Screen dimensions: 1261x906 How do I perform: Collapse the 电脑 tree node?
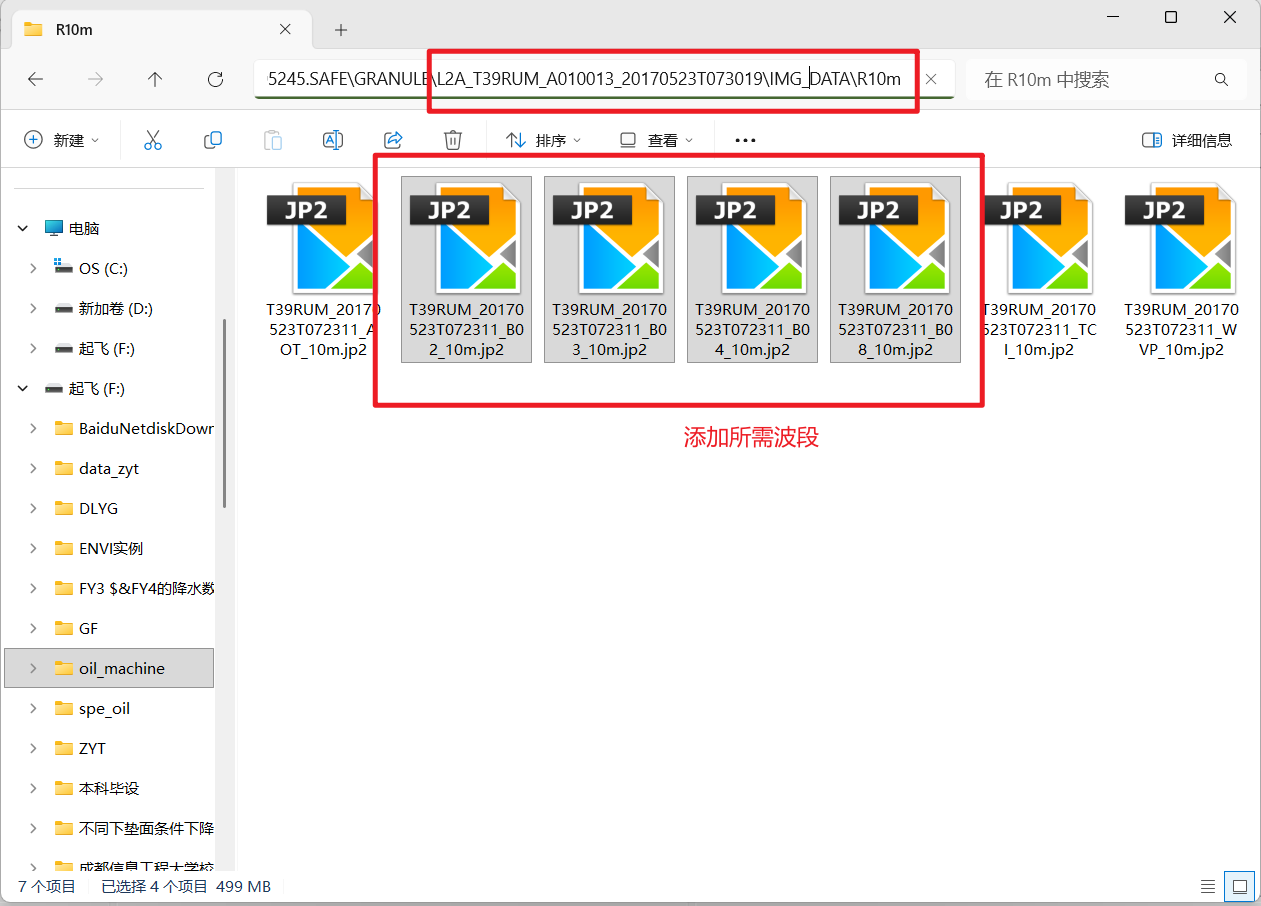pos(23,228)
